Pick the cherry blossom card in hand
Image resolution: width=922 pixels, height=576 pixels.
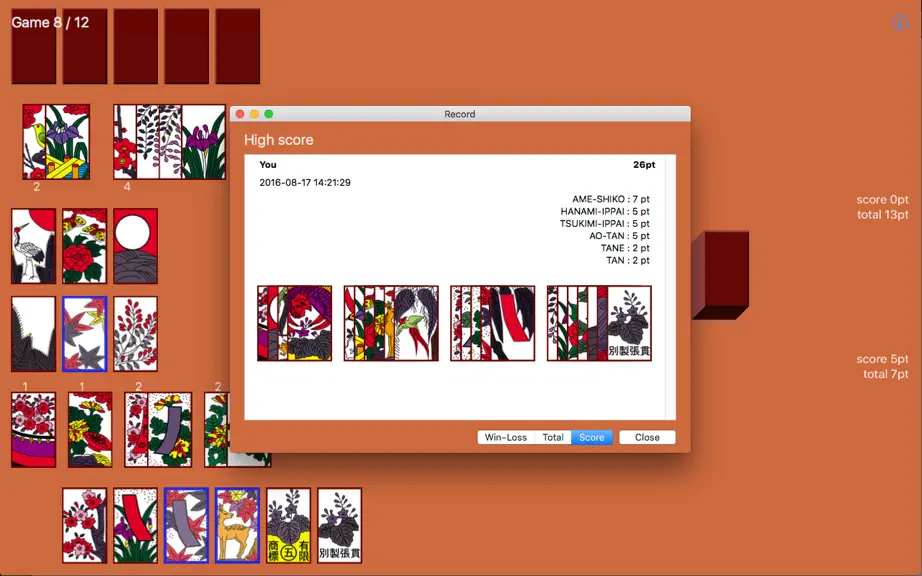click(x=85, y=525)
